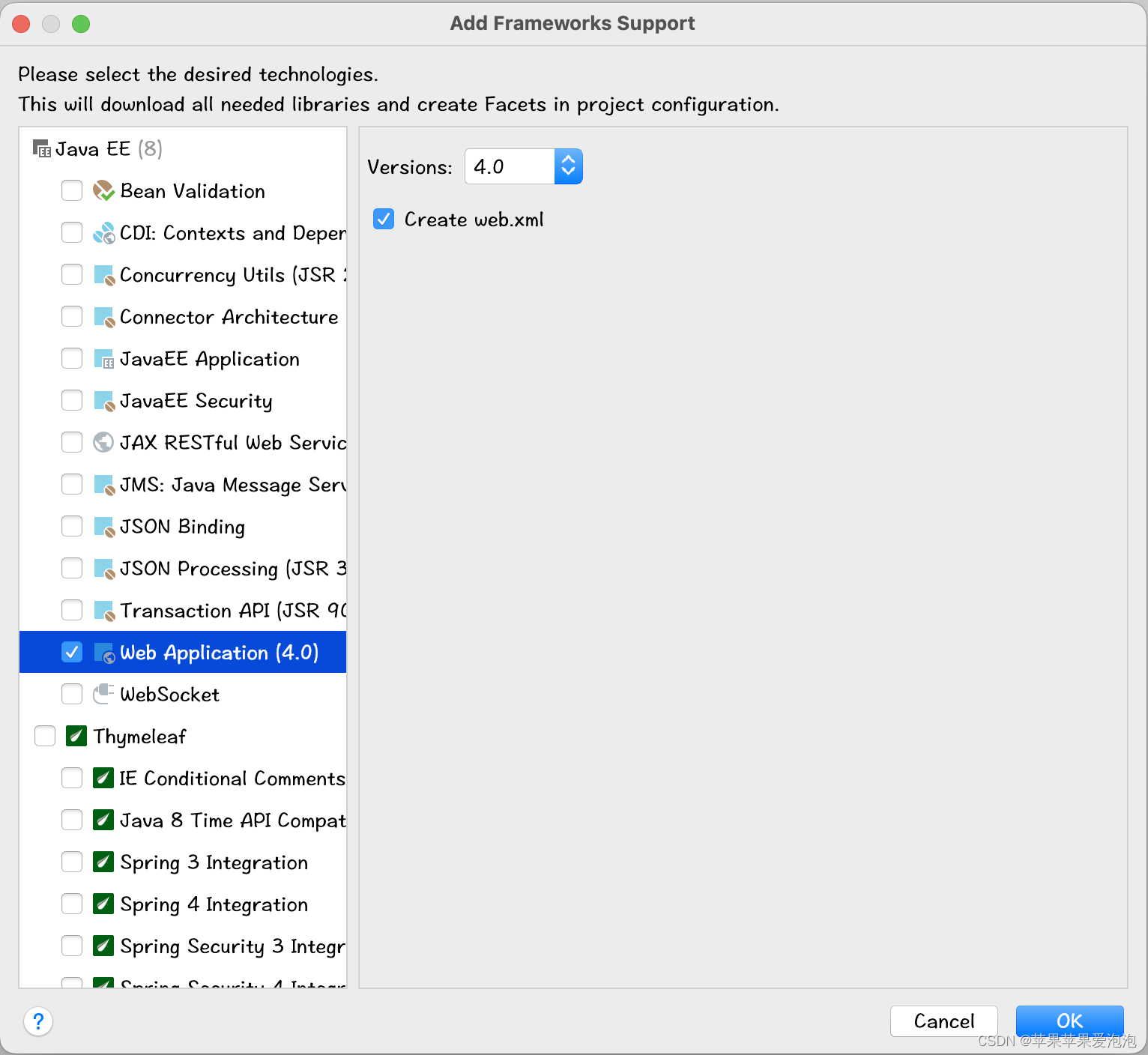Close the dialog with the red button
The width and height of the screenshot is (1148, 1055).
[x=21, y=24]
